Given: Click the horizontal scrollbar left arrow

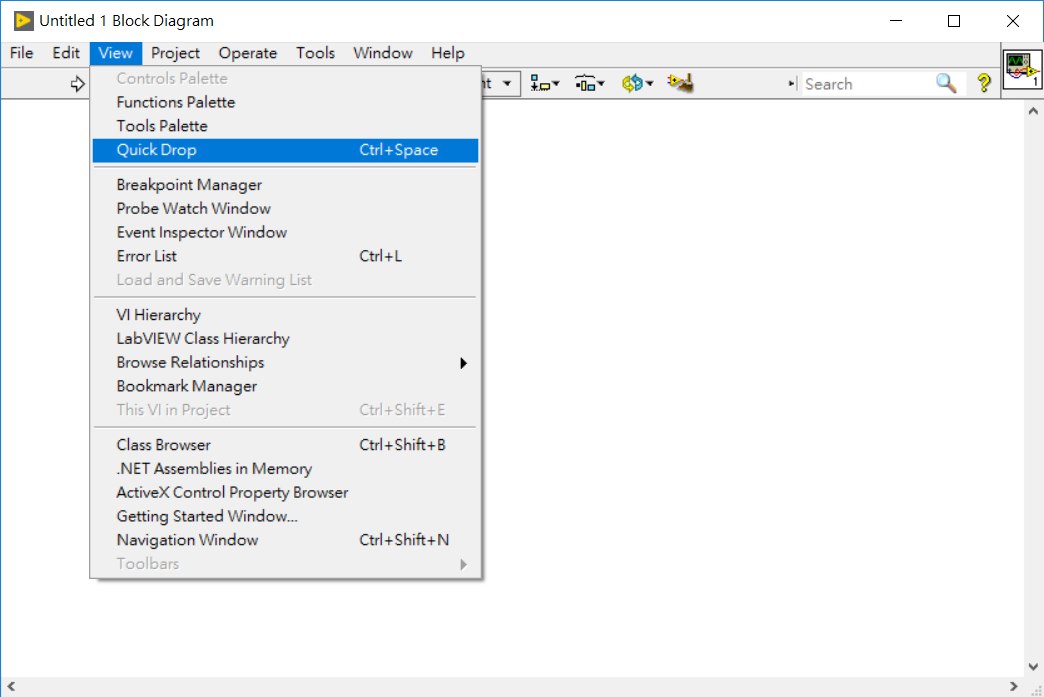Looking at the screenshot, I should (11, 686).
